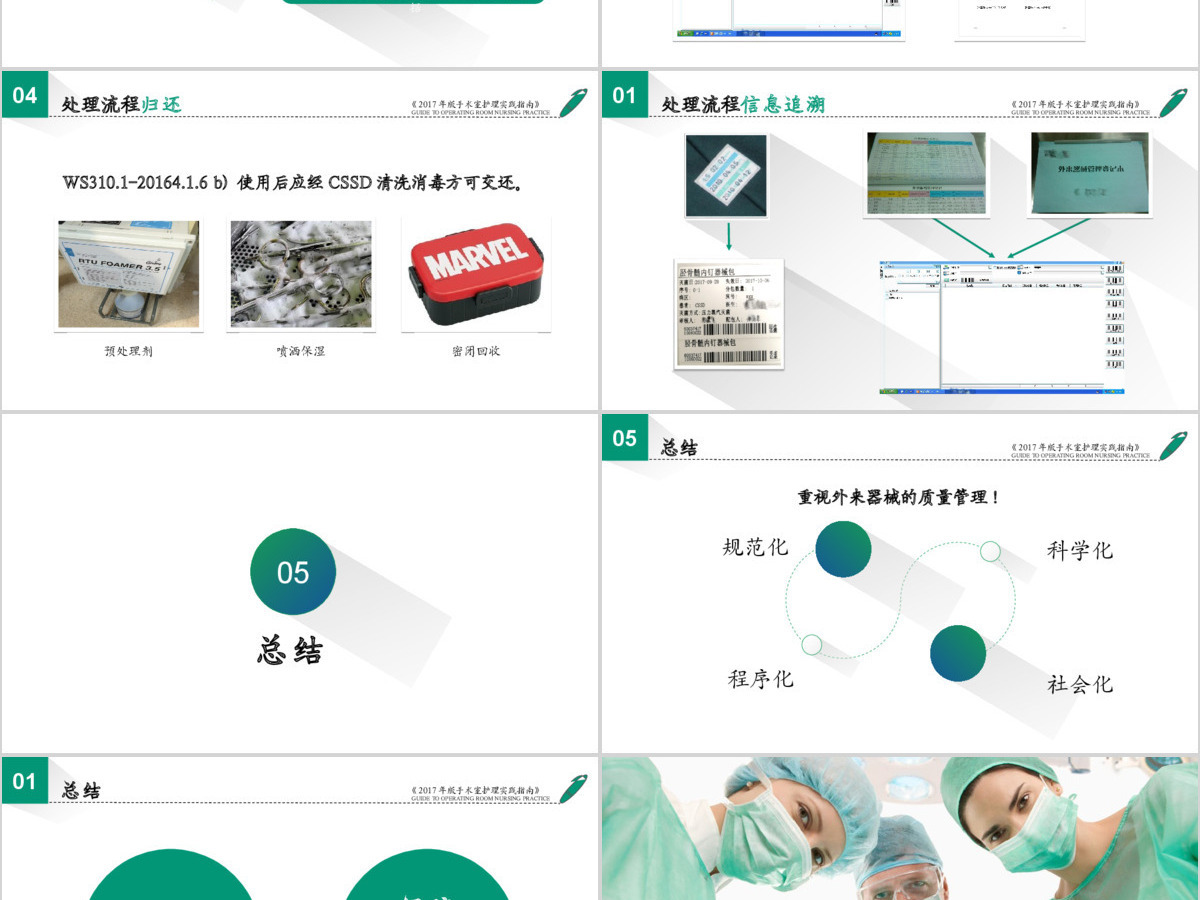Click the 社会化 label

(1080, 685)
